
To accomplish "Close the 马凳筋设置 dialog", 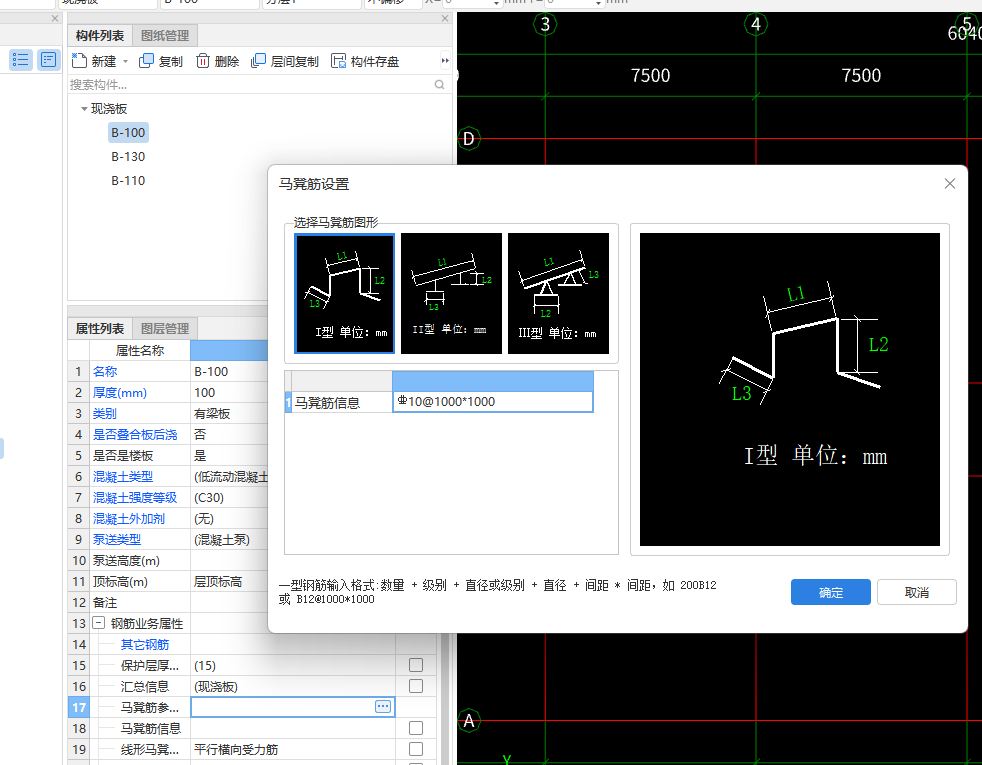I will click(949, 183).
